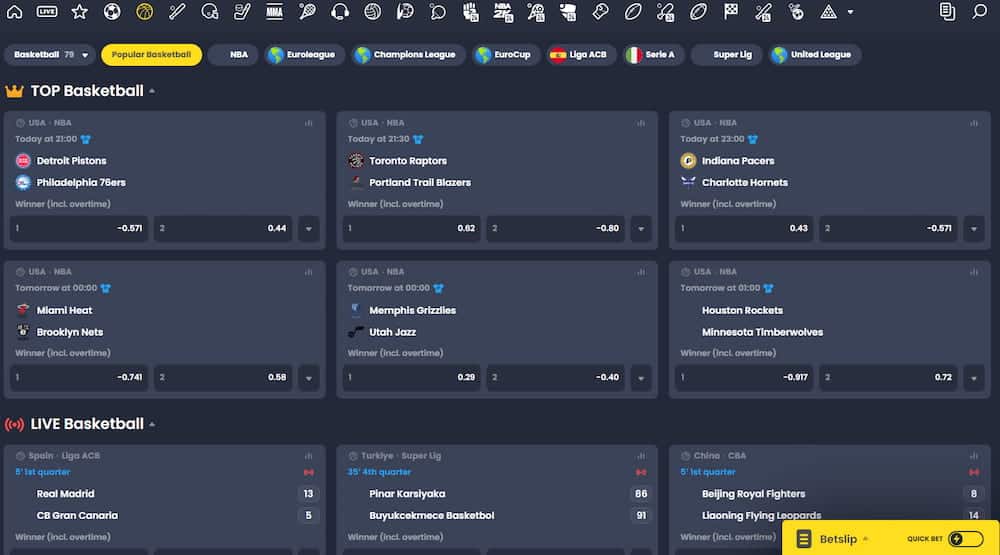Open Real Madrid team name
1000x555 pixels.
pos(66,494)
